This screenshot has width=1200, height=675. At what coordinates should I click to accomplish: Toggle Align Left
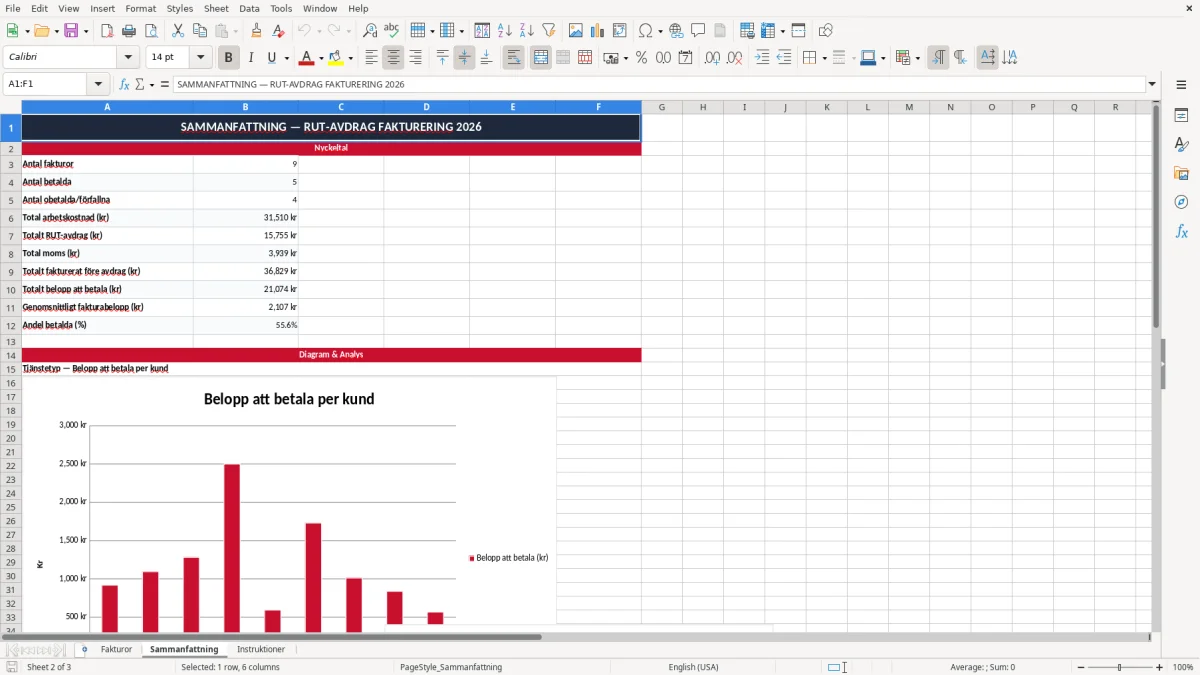coord(371,58)
